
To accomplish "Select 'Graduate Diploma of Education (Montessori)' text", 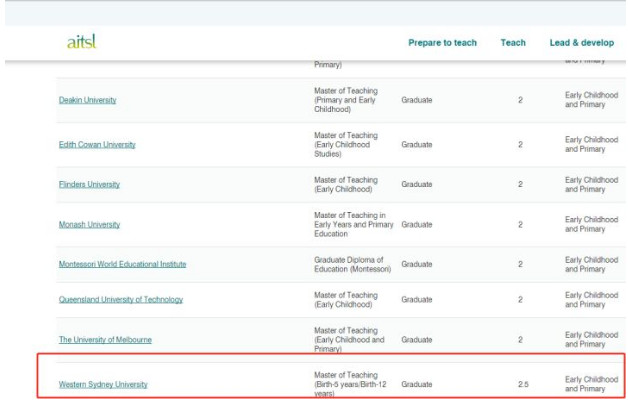I will tap(352, 264).
